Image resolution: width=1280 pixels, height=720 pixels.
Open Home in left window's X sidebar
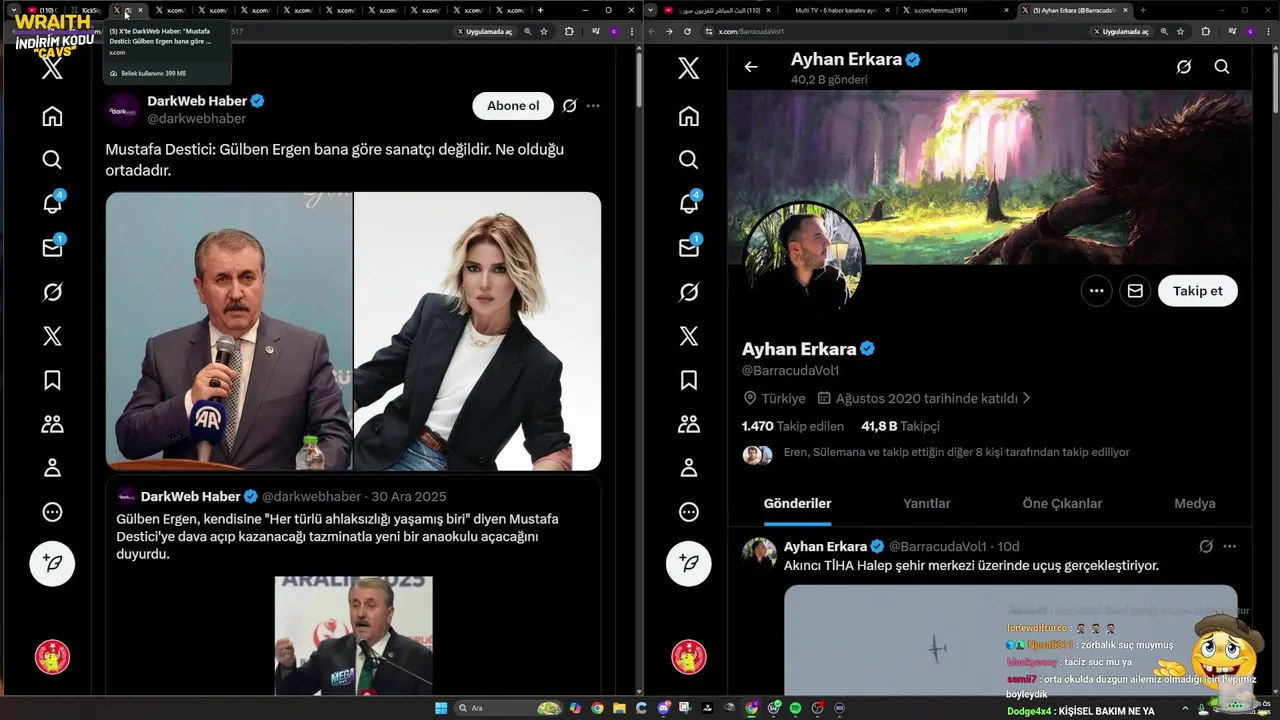point(52,116)
